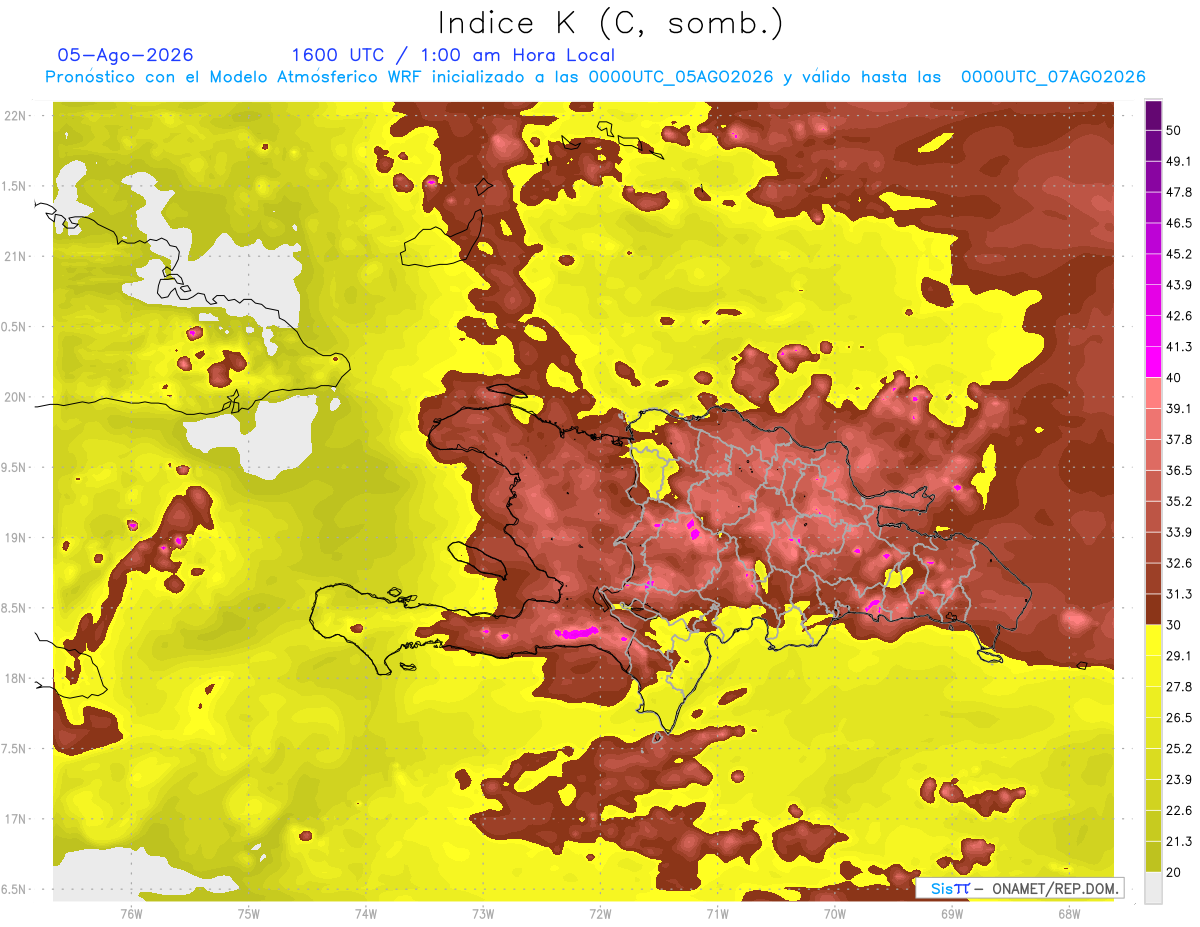Click the legend value '32.6'
This screenshot has height=927, width=1200.
click(x=1179, y=563)
